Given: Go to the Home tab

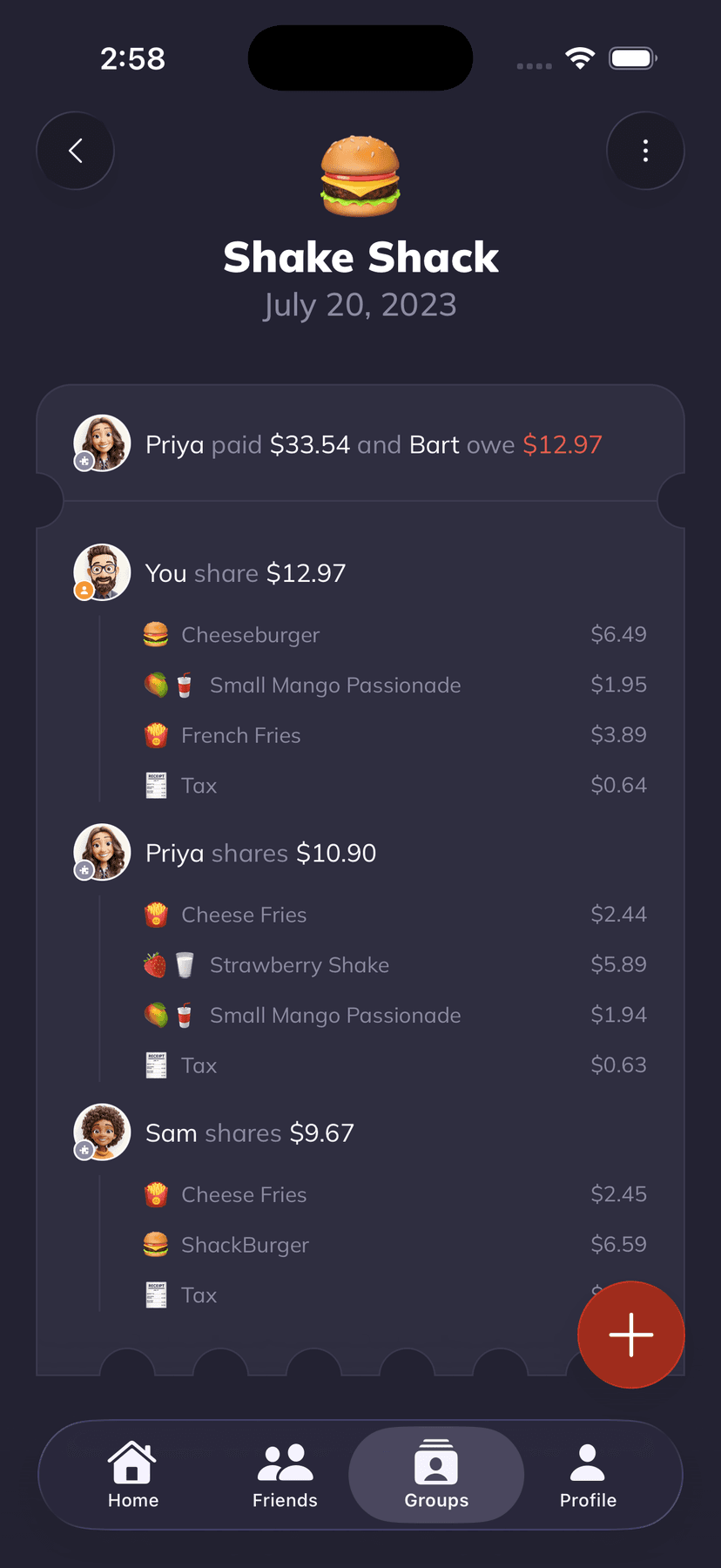Looking at the screenshot, I should tap(133, 1475).
